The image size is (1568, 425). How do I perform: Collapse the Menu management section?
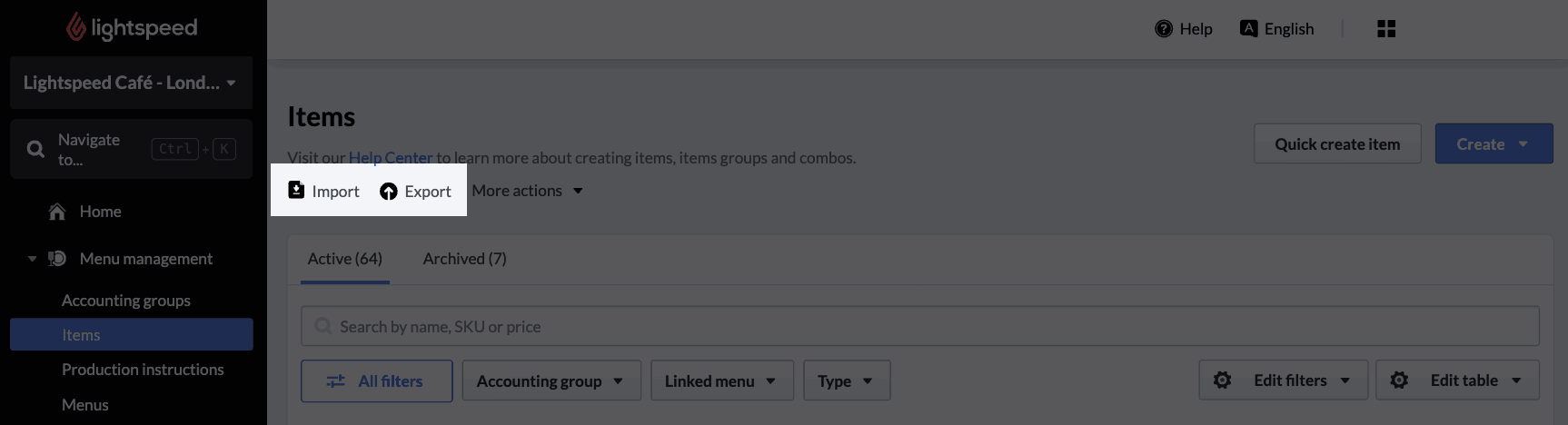click(x=32, y=259)
